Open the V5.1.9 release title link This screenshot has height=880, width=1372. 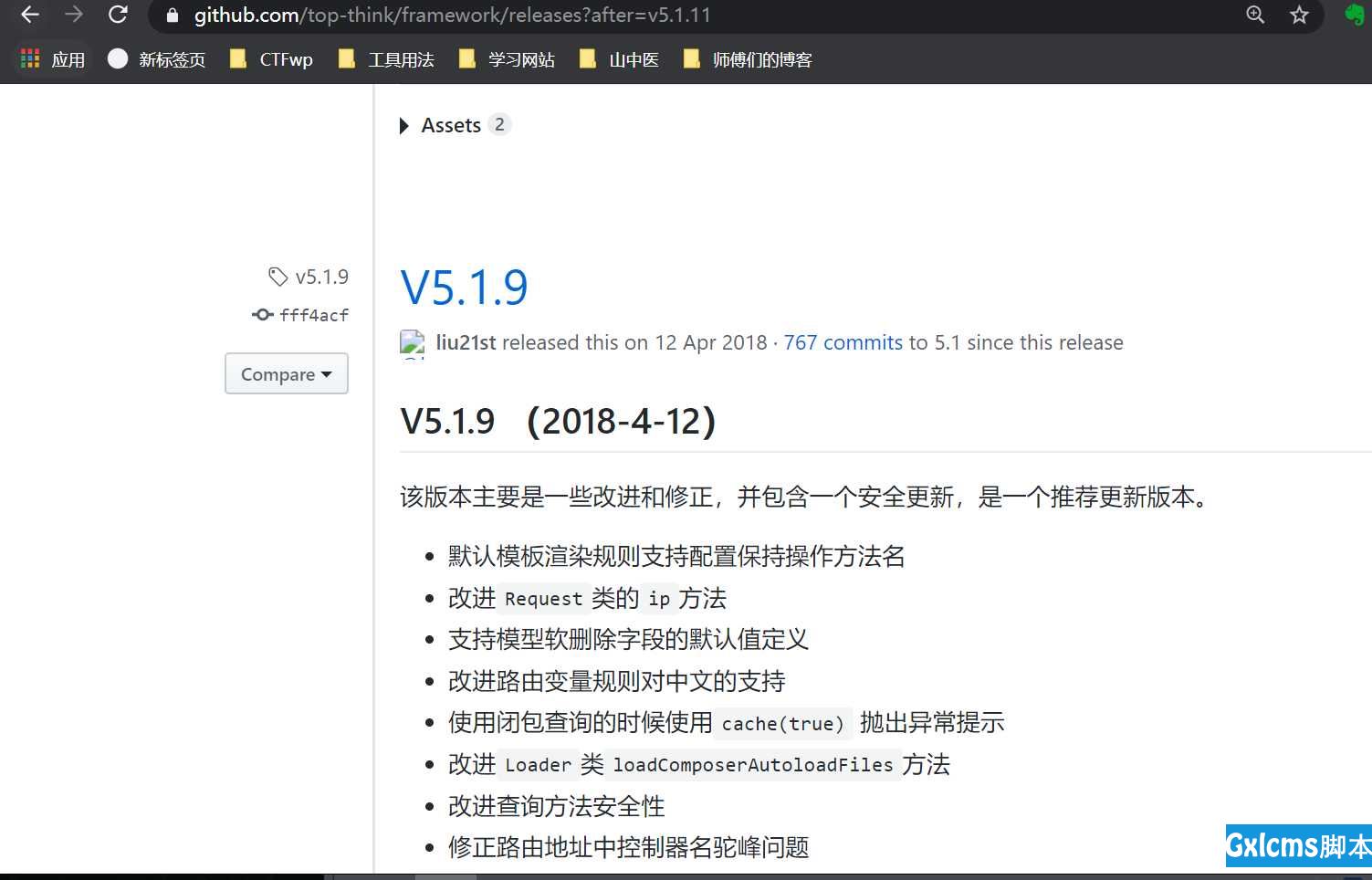point(464,288)
